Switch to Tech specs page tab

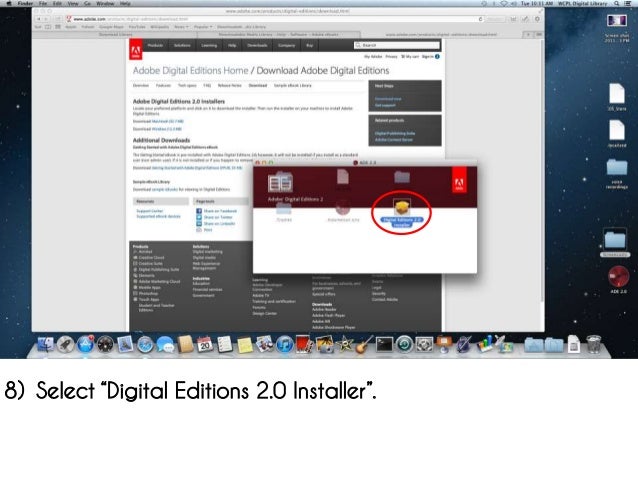187,85
